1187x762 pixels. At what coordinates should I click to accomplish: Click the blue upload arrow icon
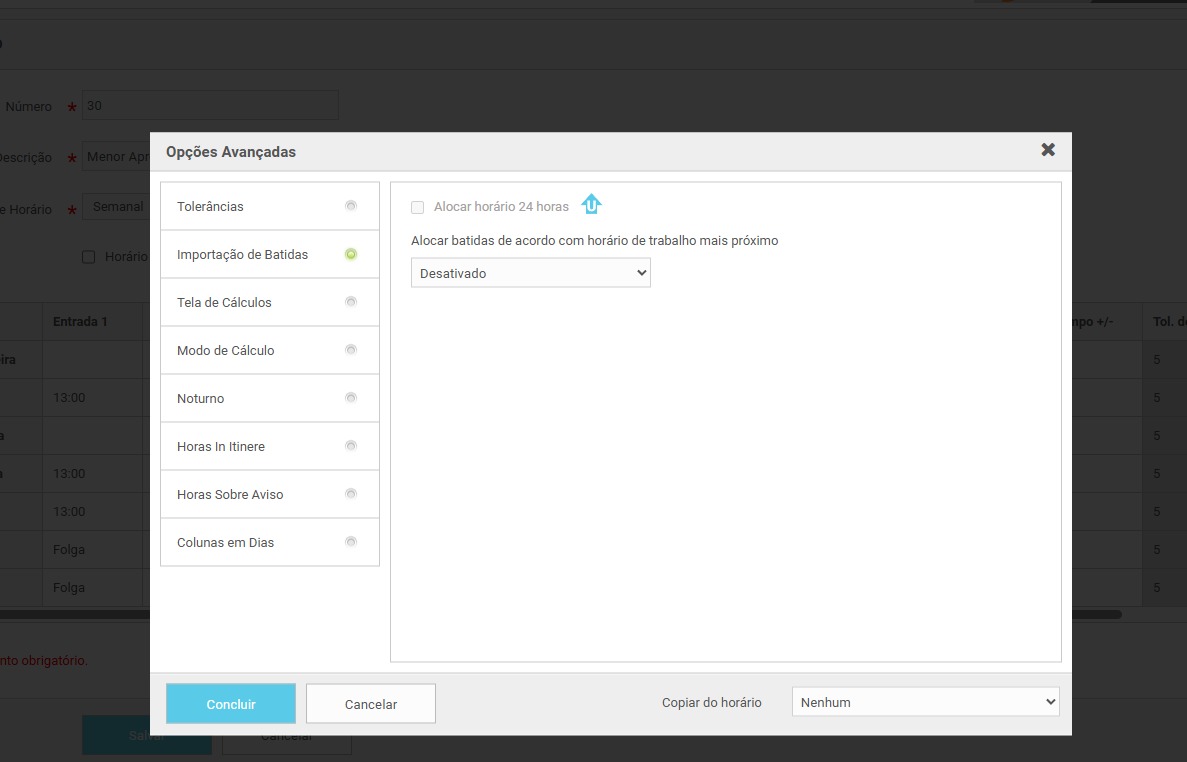coord(591,205)
